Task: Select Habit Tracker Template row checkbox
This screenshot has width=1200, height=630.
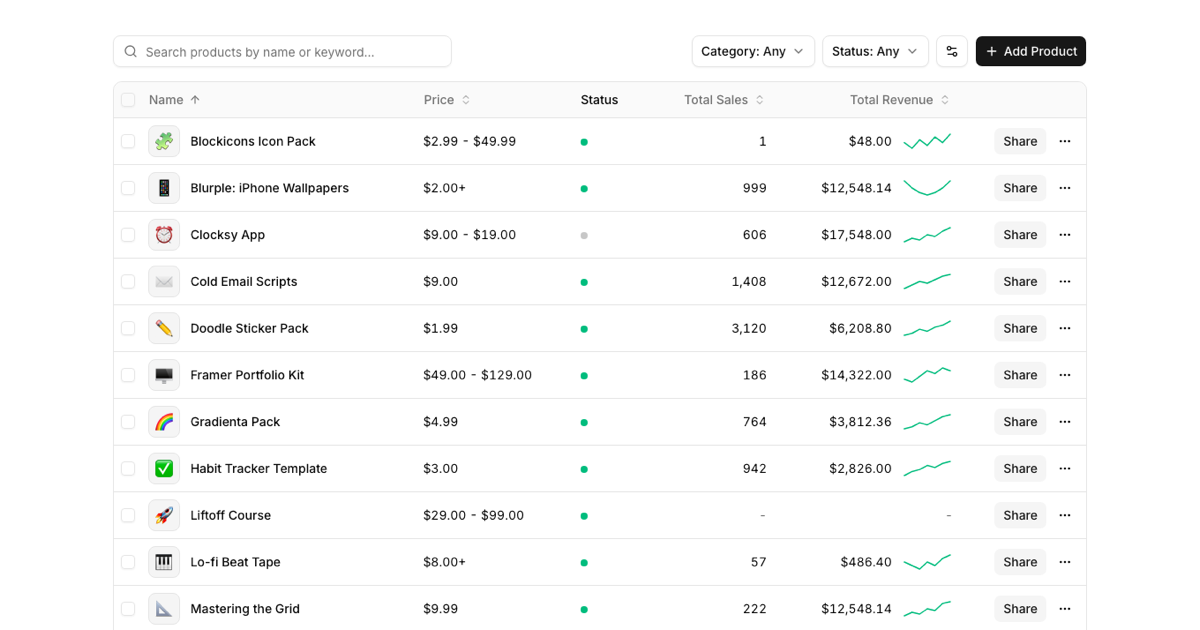Action: (x=128, y=468)
